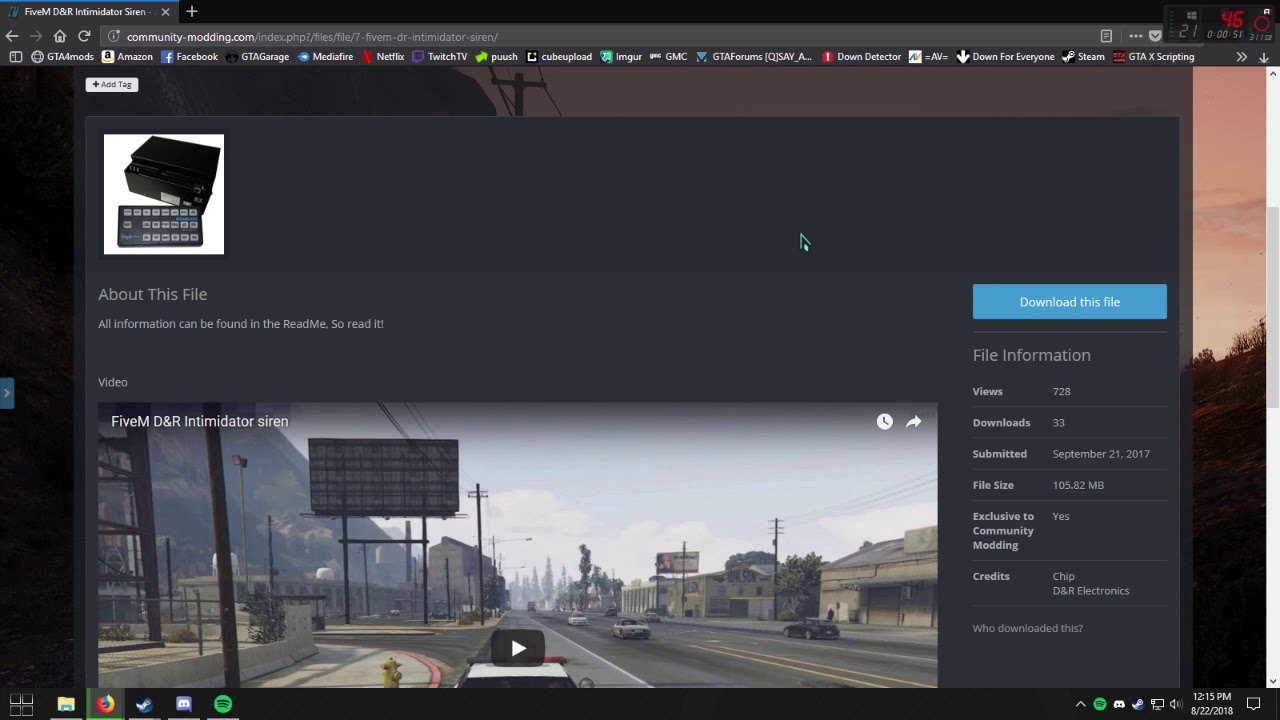Image resolution: width=1280 pixels, height=720 pixels.
Task: Open Spotify from the taskbar
Action: 223,704
